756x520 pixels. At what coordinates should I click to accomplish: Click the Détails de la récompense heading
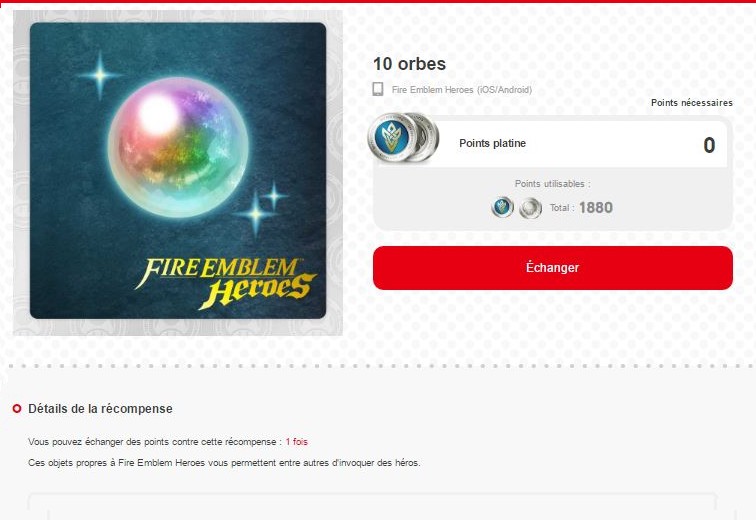(x=100, y=409)
